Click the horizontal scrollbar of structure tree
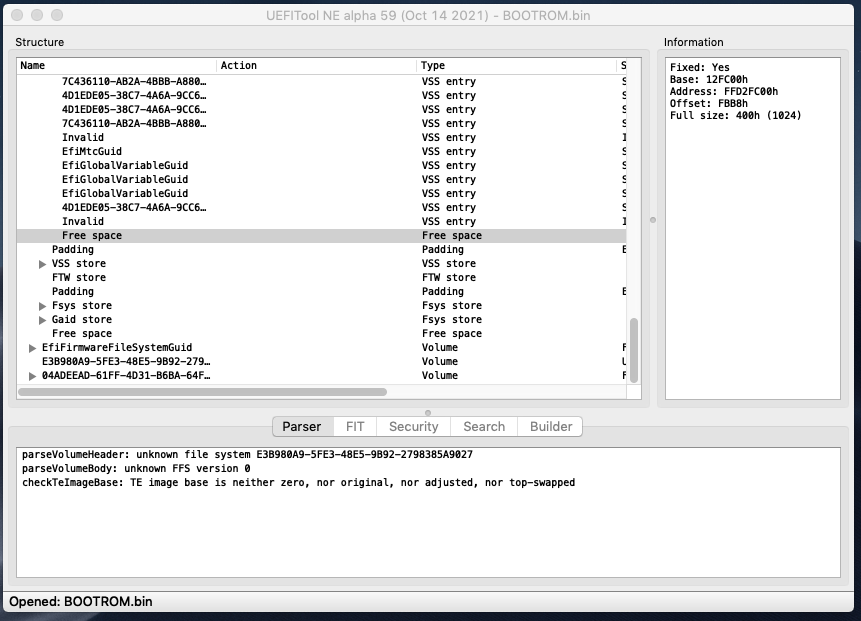 point(203,392)
